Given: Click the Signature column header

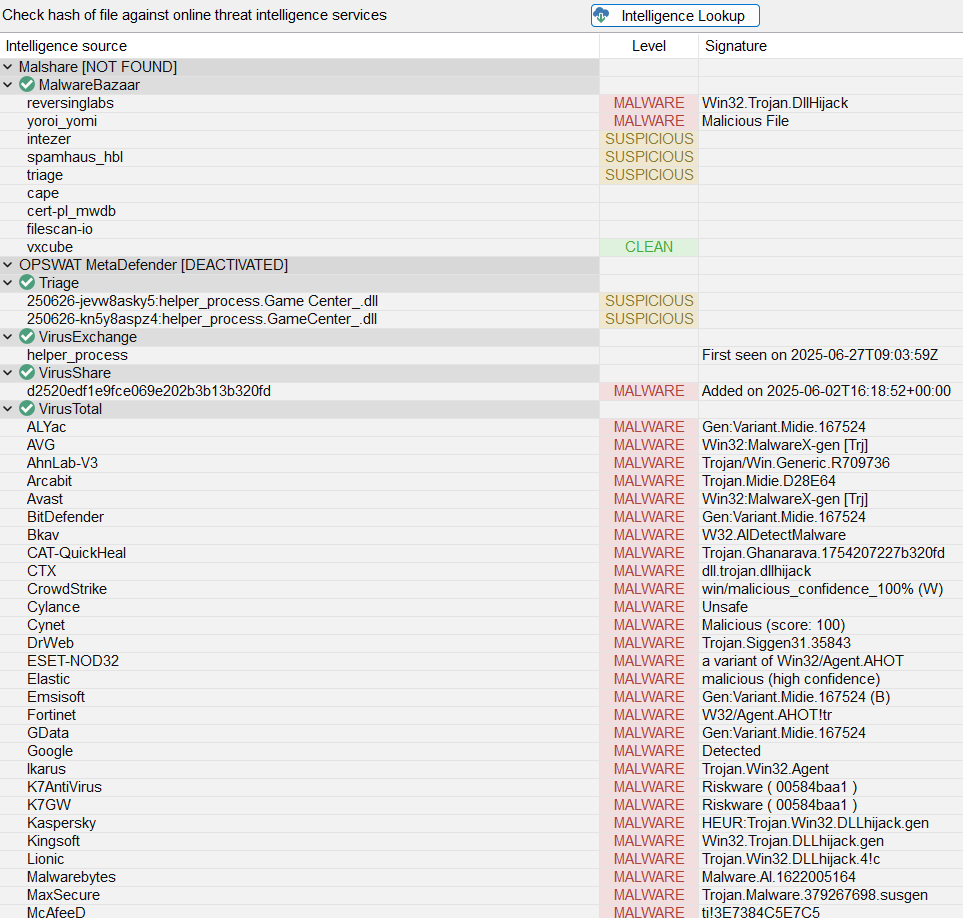Looking at the screenshot, I should 736,46.
